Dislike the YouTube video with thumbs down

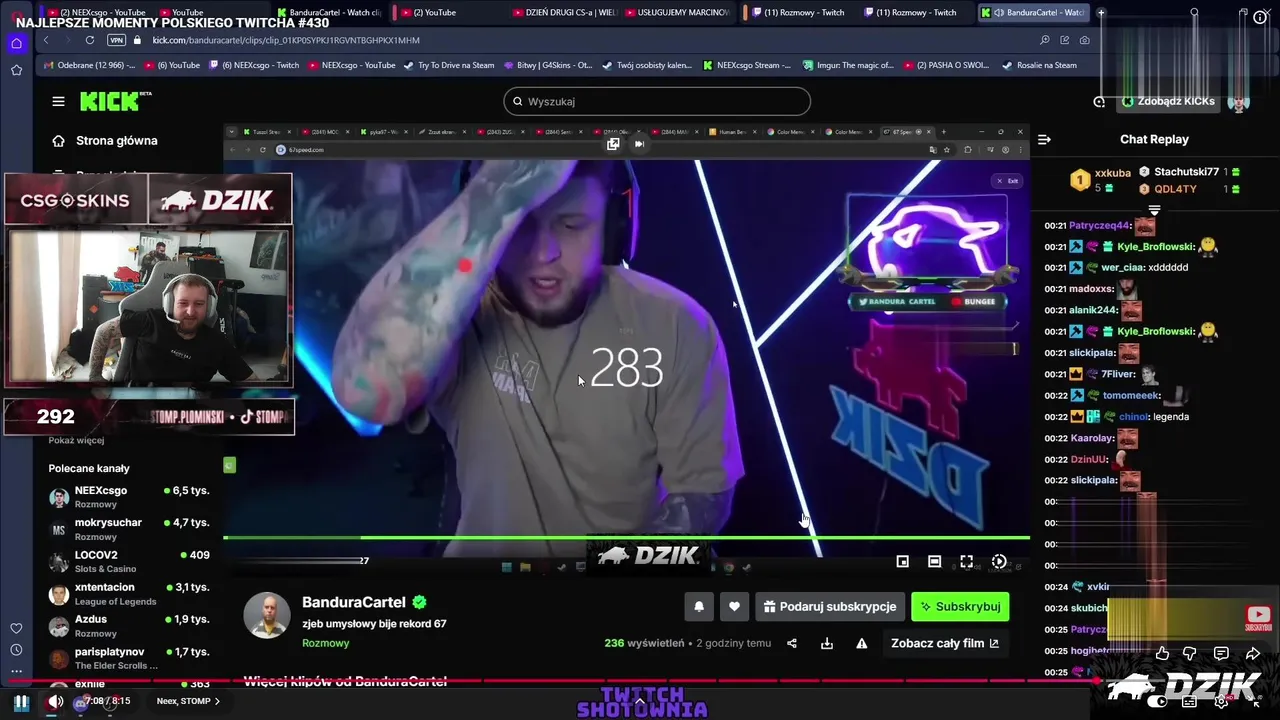[x=1190, y=653]
